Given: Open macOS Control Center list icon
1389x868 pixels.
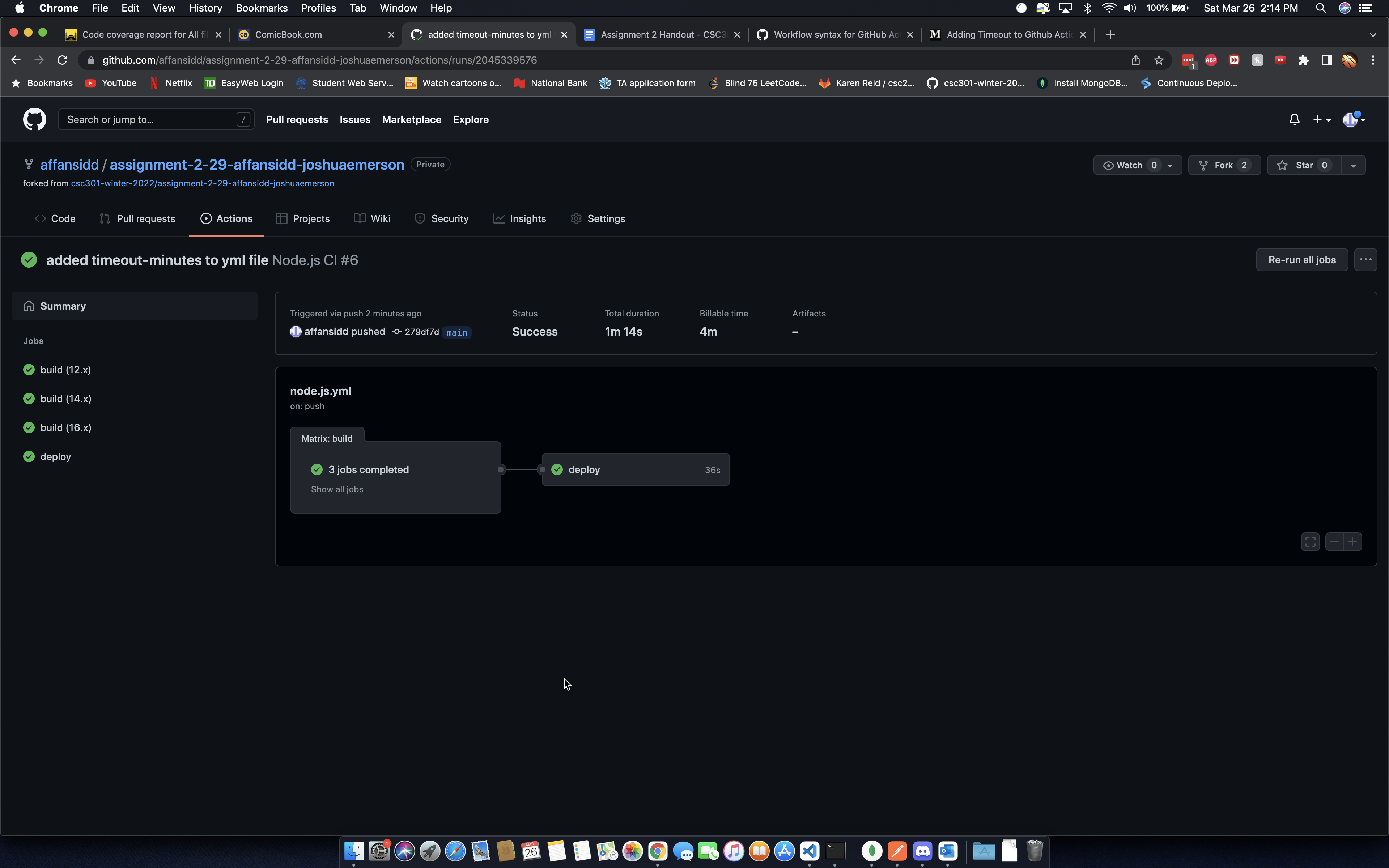Looking at the screenshot, I should (x=1367, y=8).
